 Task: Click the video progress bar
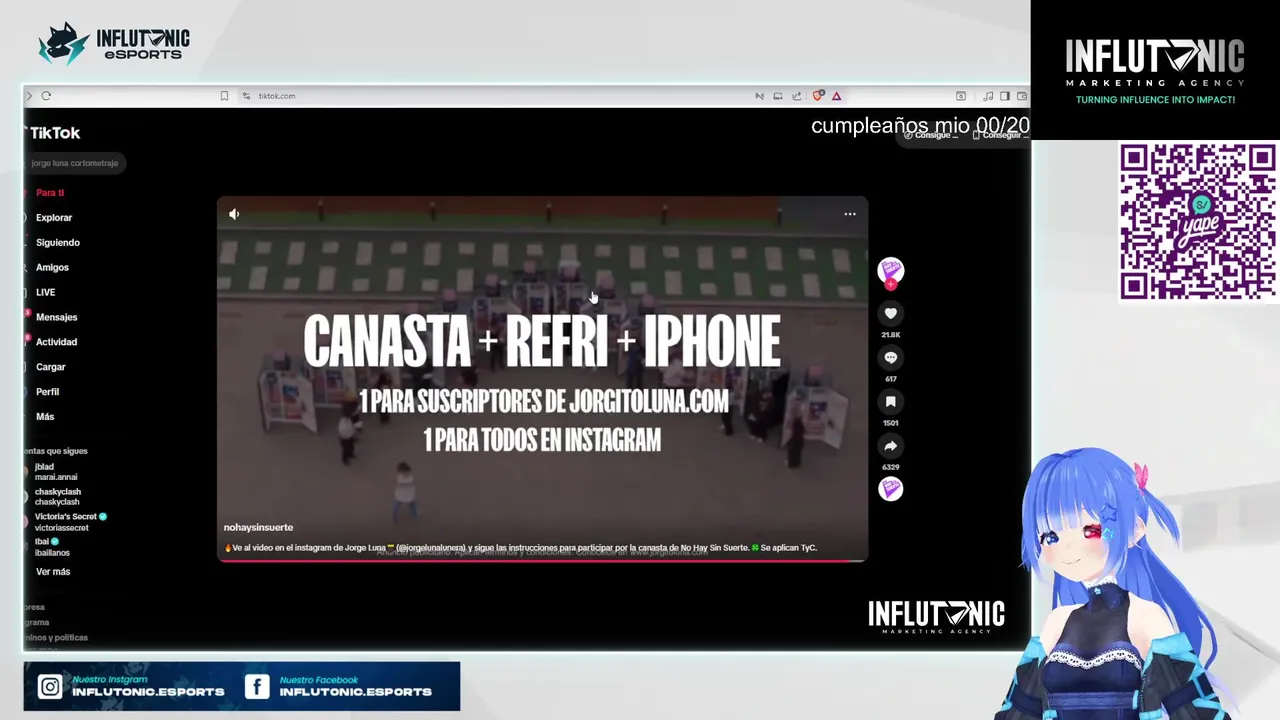[x=542, y=561]
